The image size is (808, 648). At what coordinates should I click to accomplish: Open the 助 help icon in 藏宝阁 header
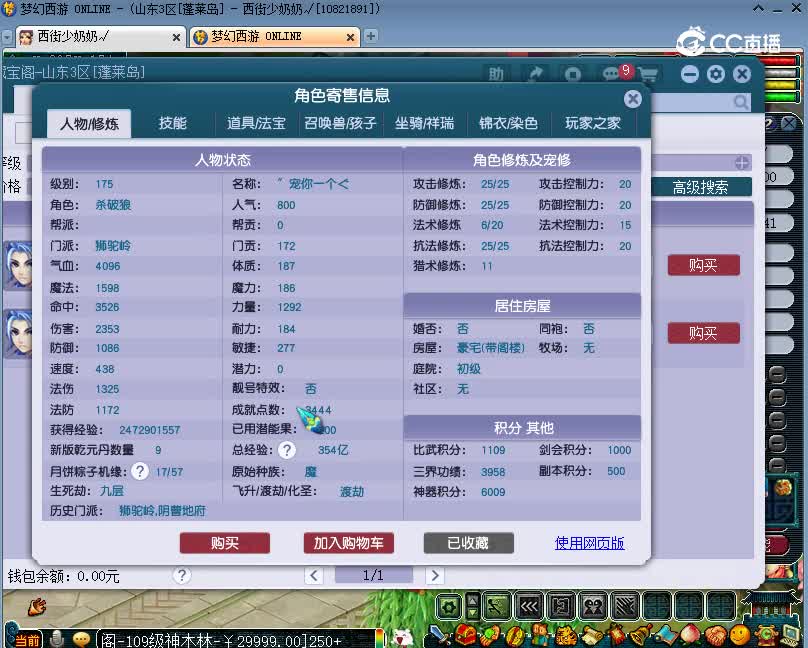pyautogui.click(x=496, y=74)
